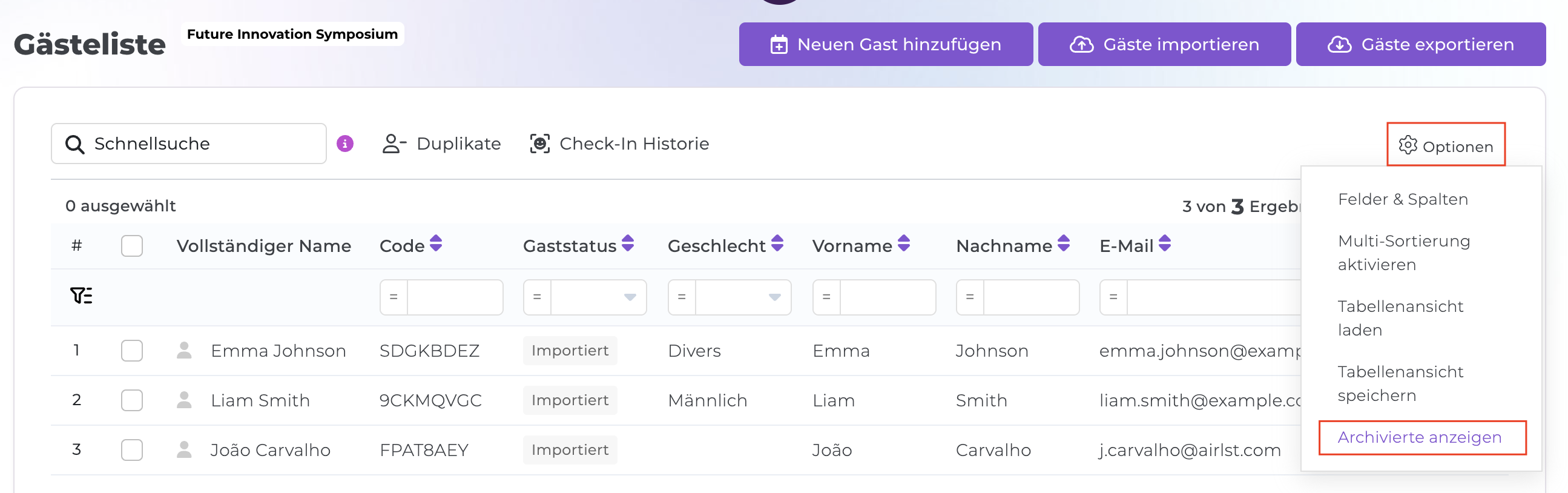Check the box for Liam Smith
This screenshot has width=1568, height=493.
[x=131, y=400]
